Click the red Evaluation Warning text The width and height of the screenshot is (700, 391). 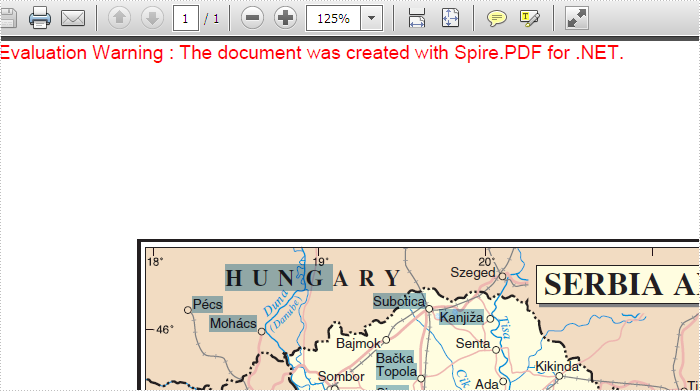click(x=312, y=53)
